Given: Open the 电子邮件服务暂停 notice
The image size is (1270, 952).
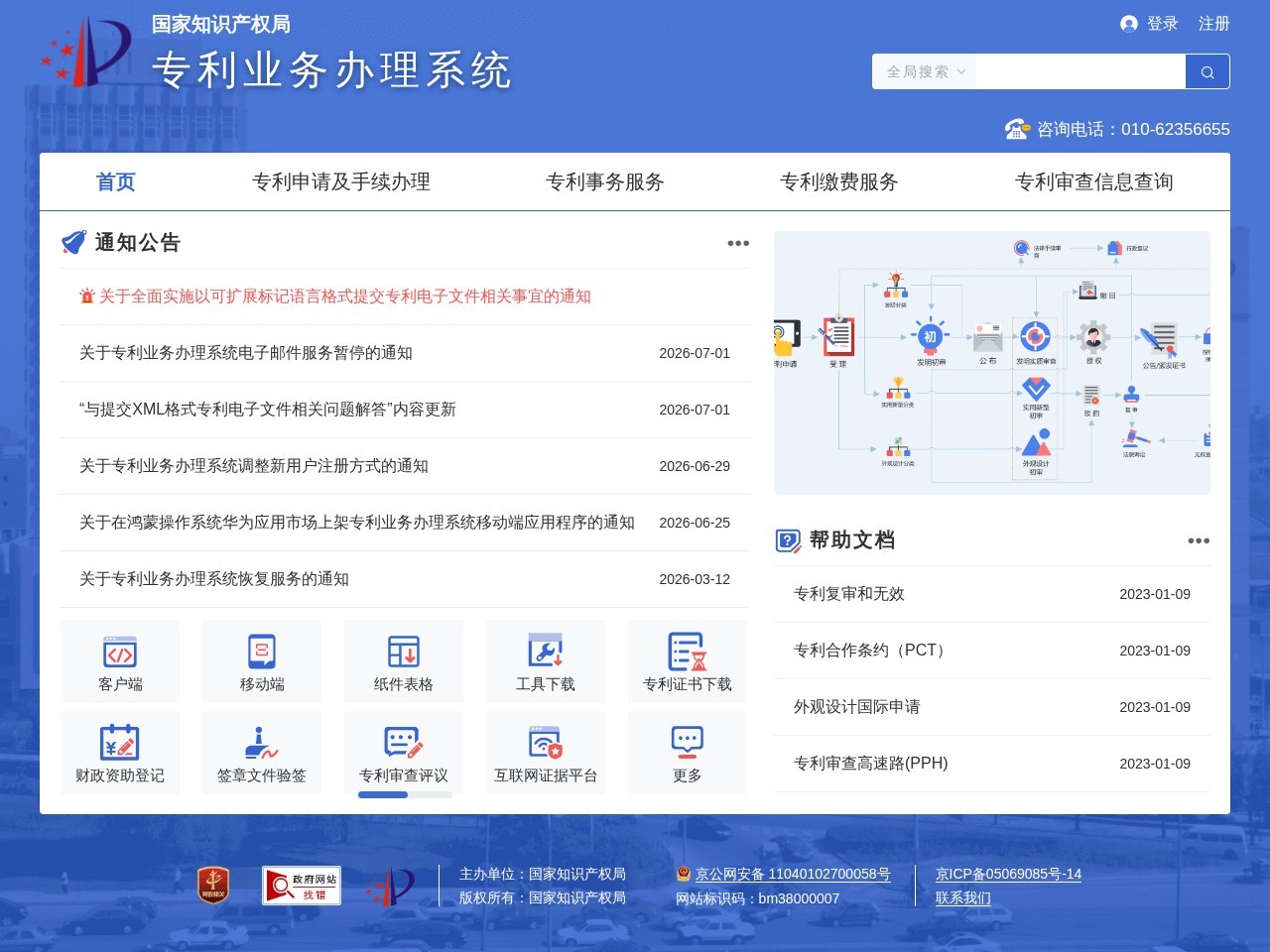Looking at the screenshot, I should [x=246, y=353].
